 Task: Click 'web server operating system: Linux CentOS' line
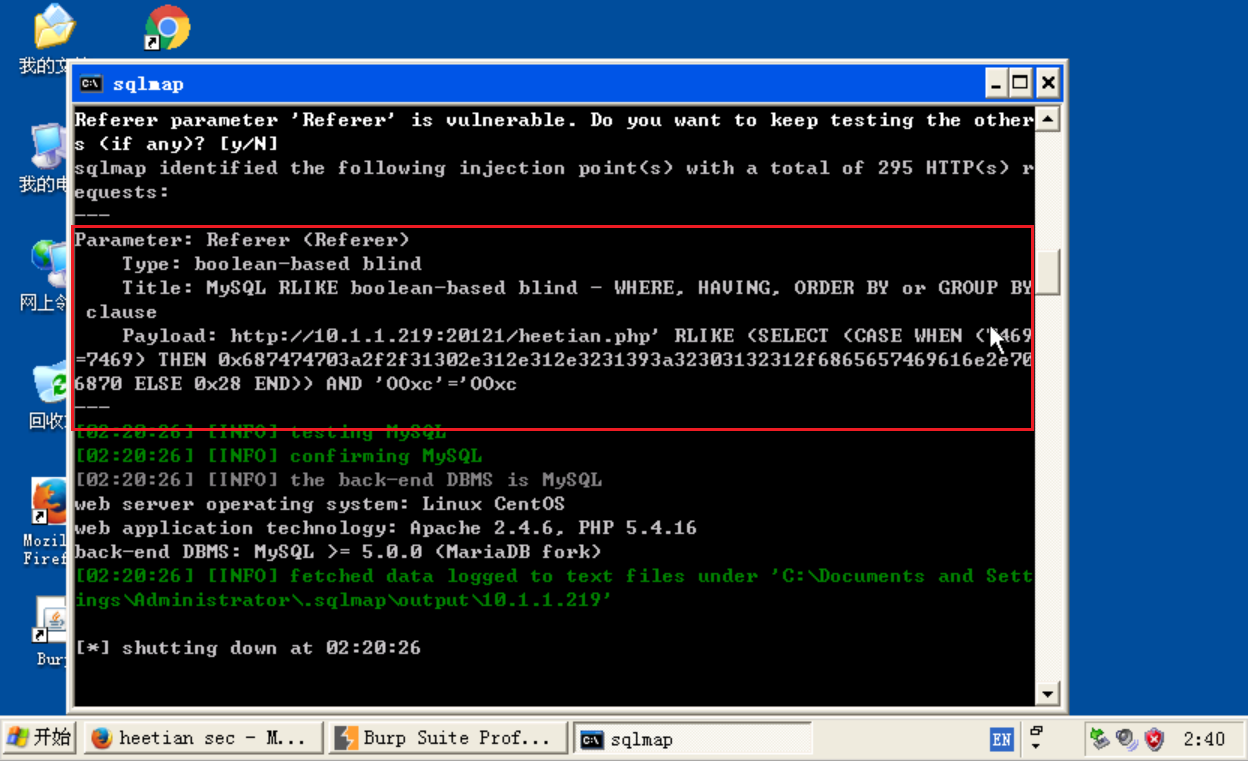[x=319, y=504]
